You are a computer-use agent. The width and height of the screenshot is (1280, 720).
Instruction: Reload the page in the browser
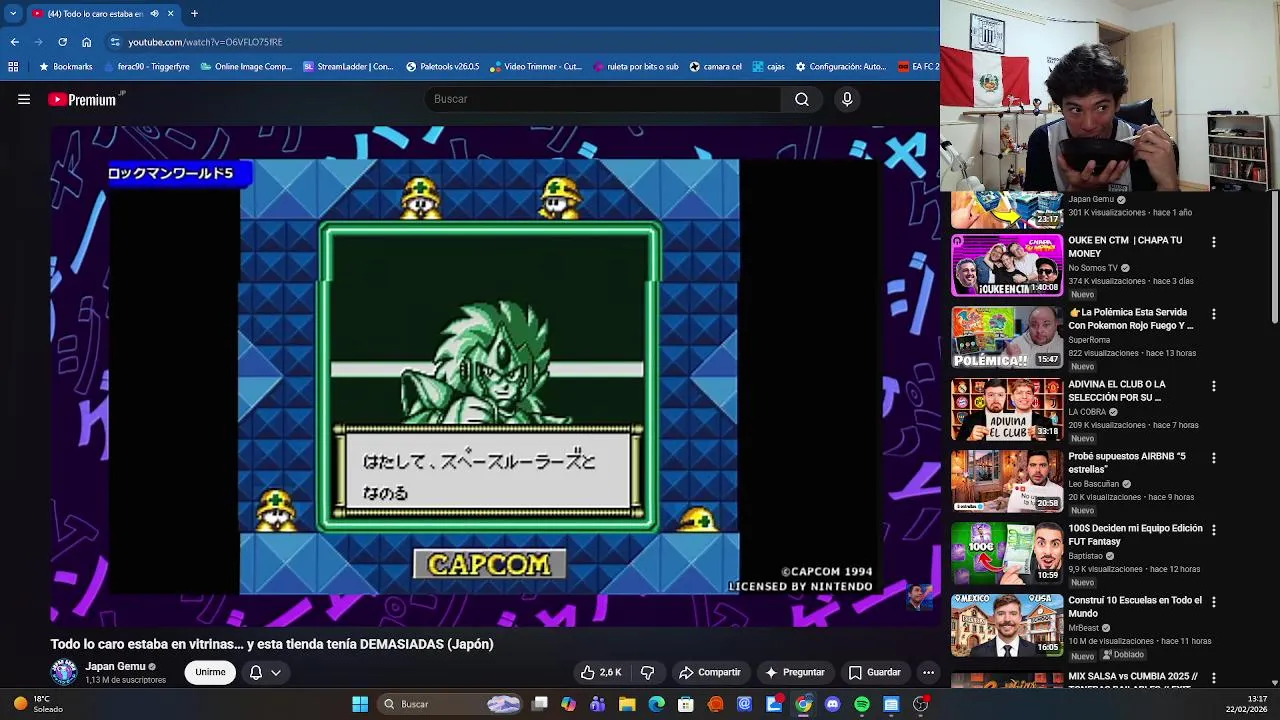click(62, 42)
